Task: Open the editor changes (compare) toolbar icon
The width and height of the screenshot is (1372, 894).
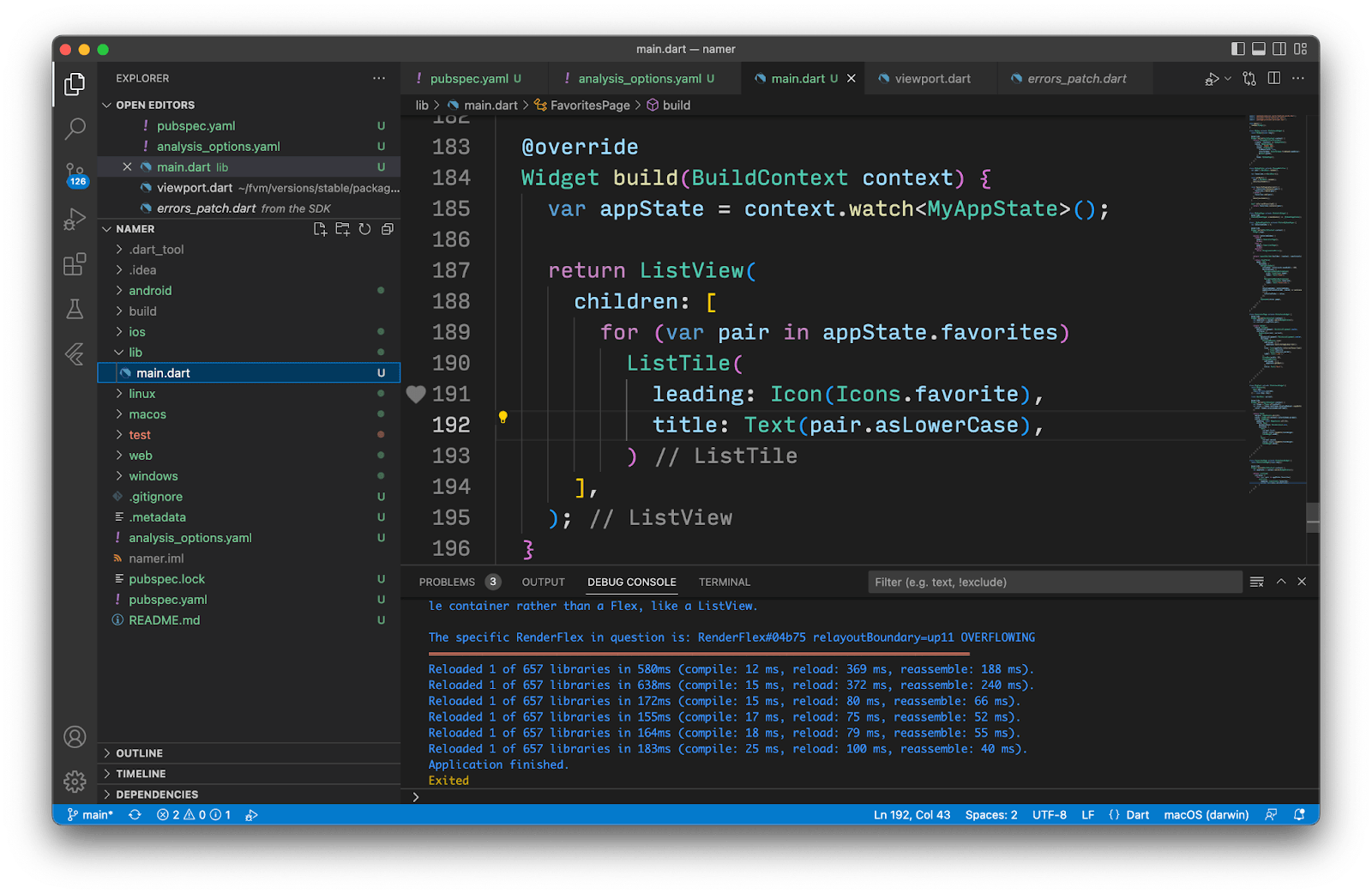Action: click(x=1249, y=78)
